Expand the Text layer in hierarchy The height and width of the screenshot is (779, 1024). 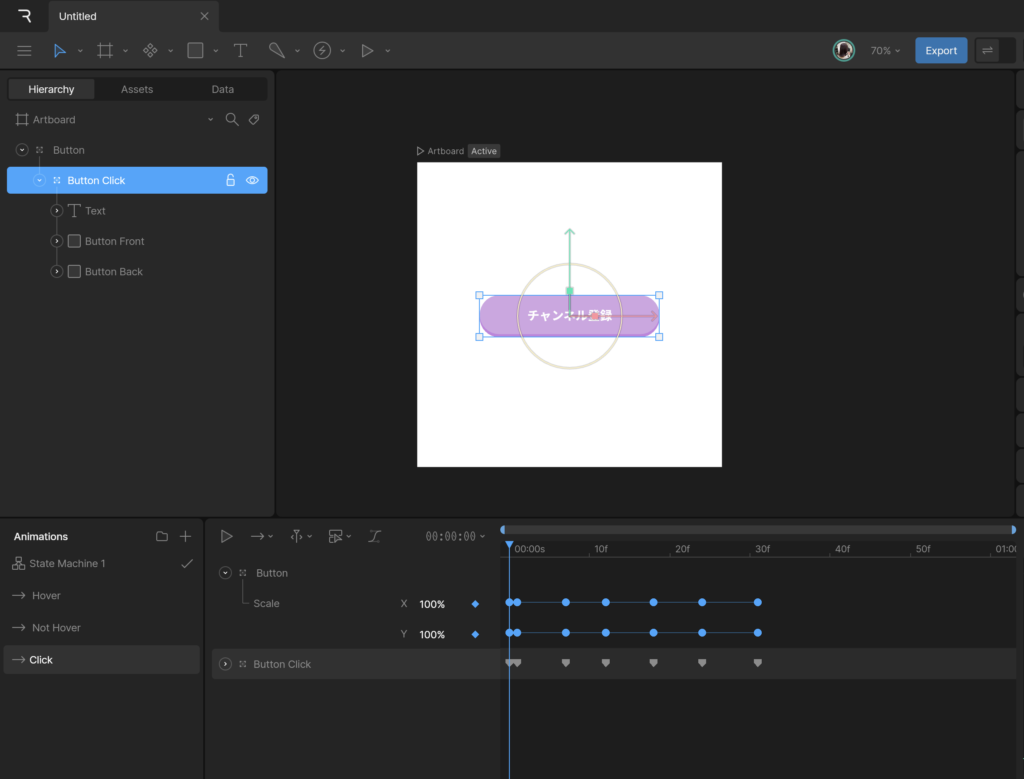[57, 211]
